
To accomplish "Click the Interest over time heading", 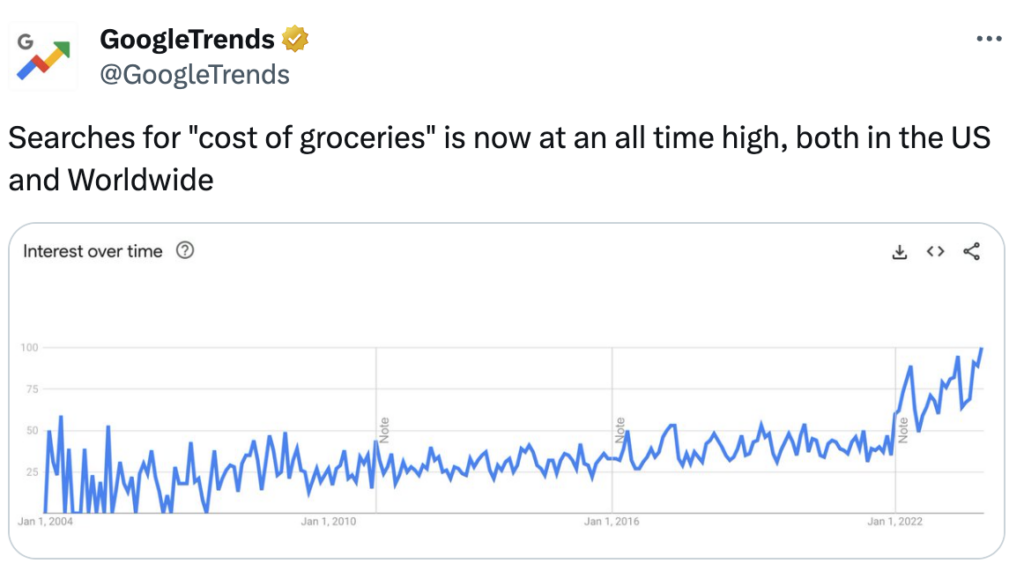I will [93, 252].
